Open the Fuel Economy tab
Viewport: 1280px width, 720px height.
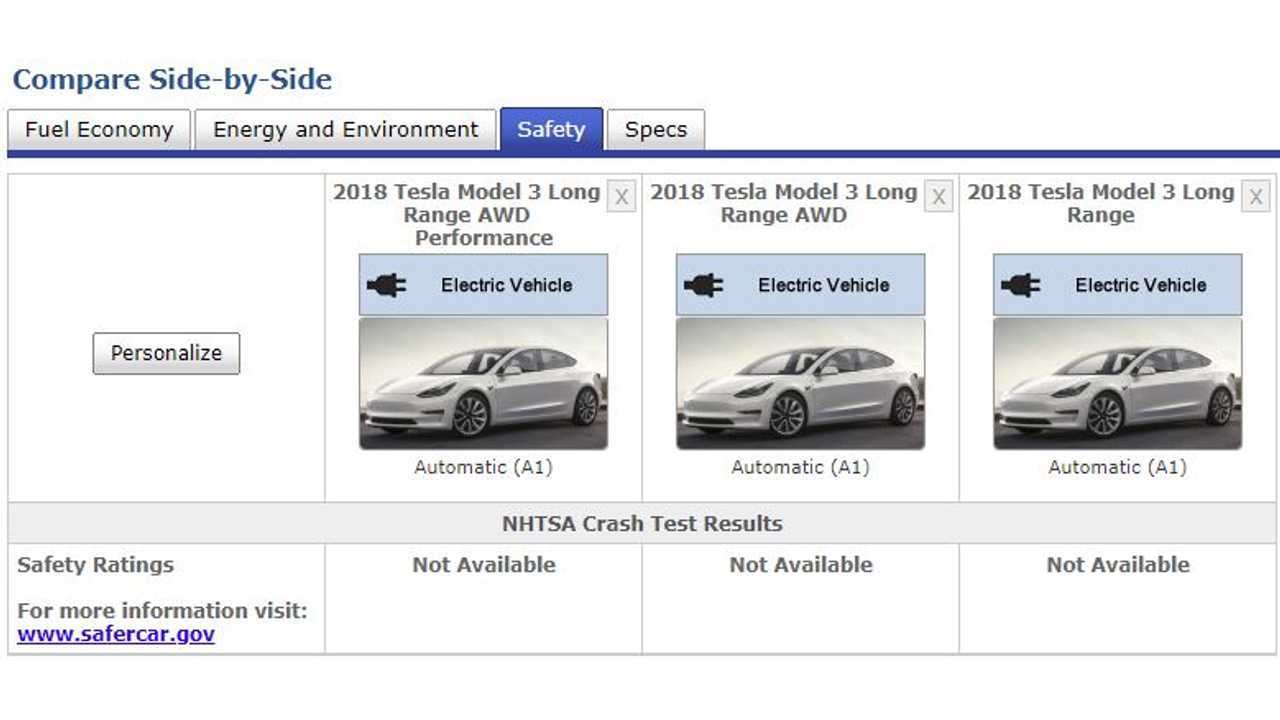[x=99, y=130]
